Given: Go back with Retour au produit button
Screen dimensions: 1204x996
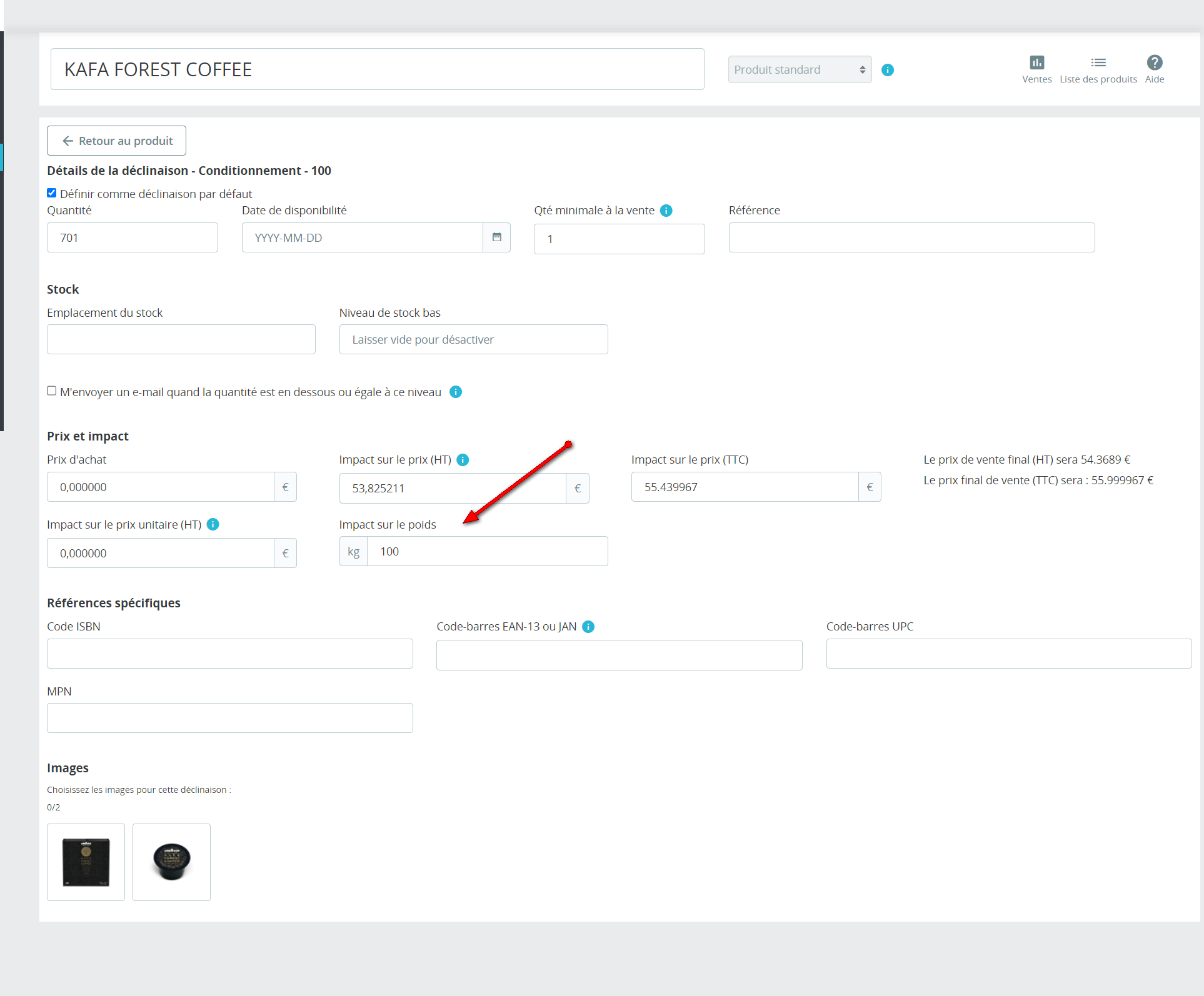Looking at the screenshot, I should [x=116, y=141].
